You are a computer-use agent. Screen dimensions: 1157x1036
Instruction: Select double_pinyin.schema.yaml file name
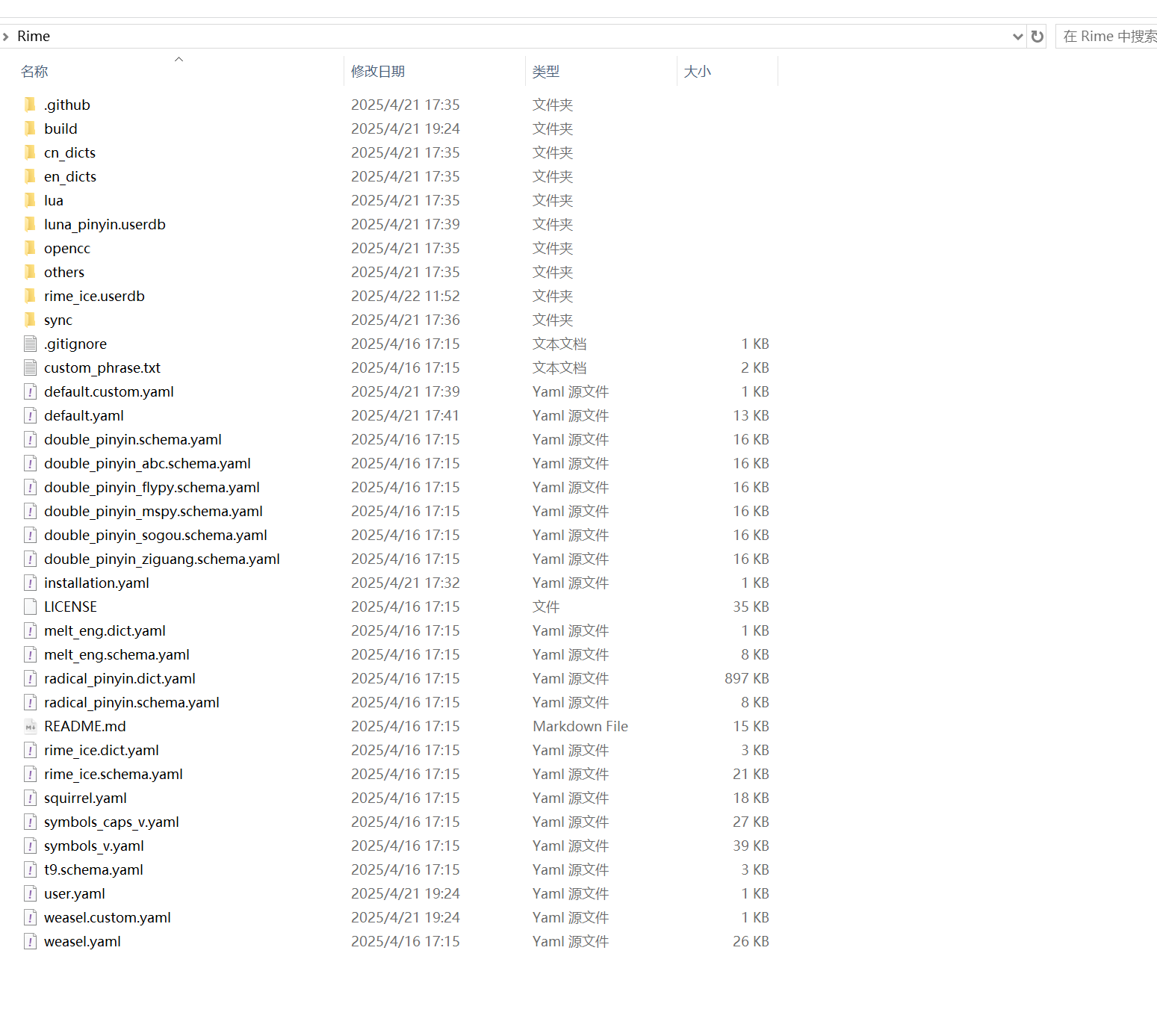click(x=133, y=439)
